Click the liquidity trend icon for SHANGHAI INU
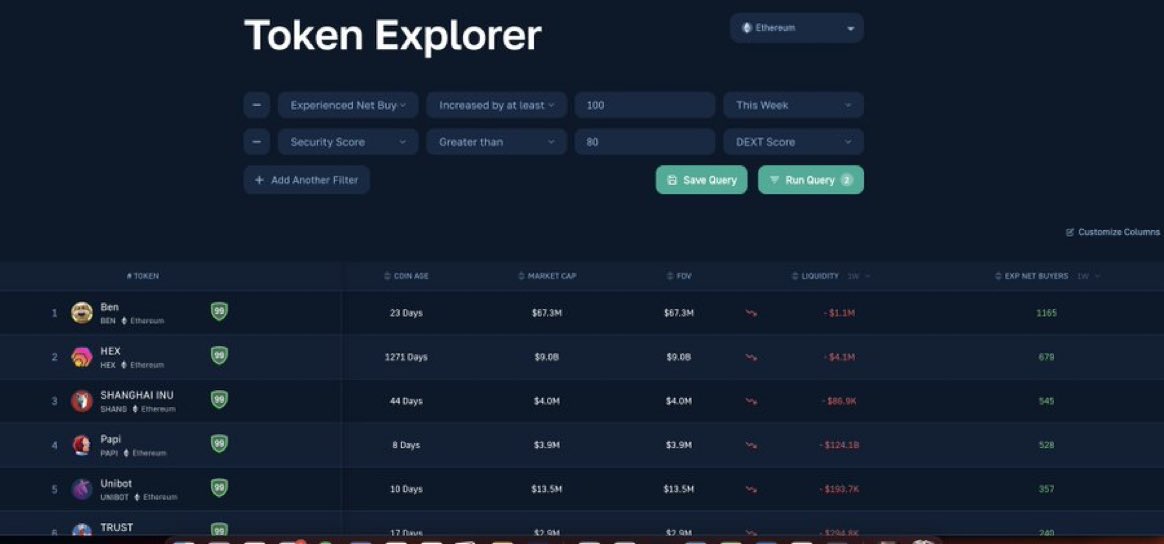Viewport: 1164px width, 544px height. [751, 402]
